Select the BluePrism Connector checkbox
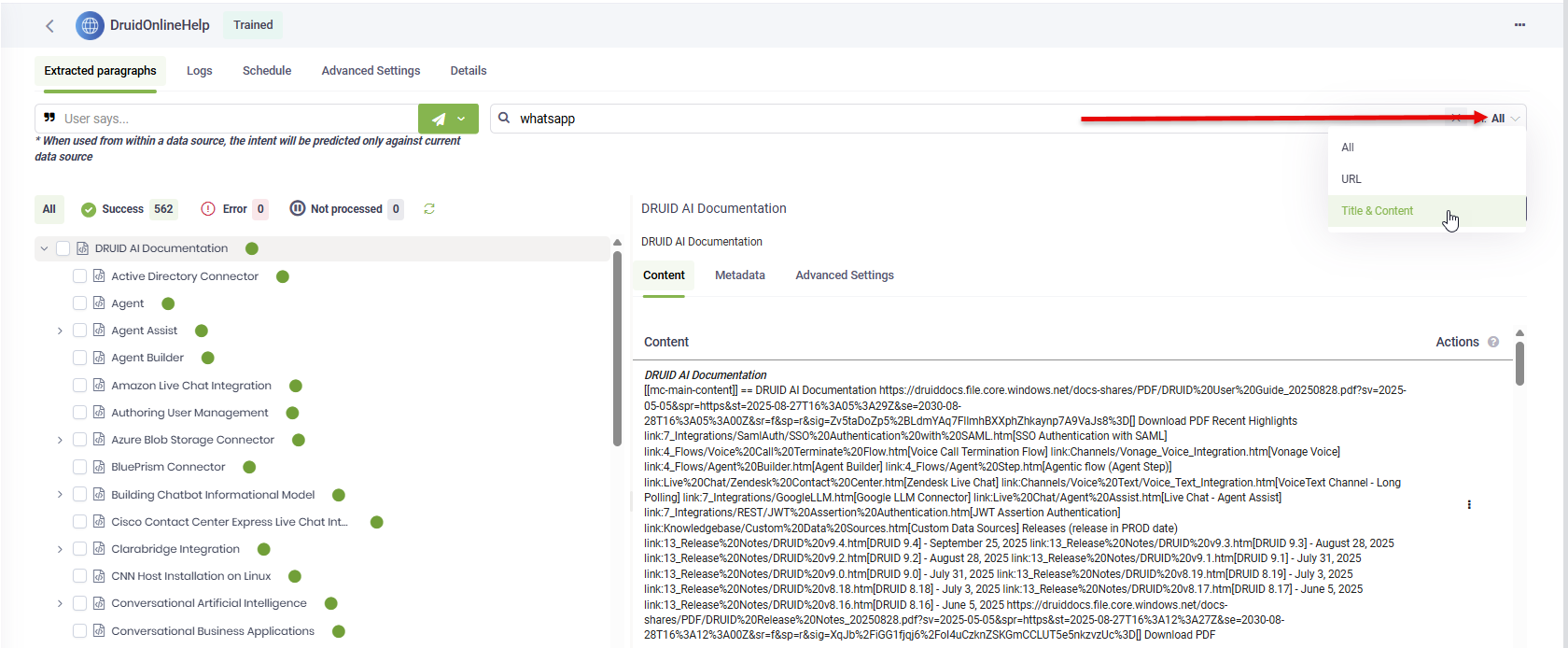Image resolution: width=1568 pixels, height=648 pixels. (79, 467)
